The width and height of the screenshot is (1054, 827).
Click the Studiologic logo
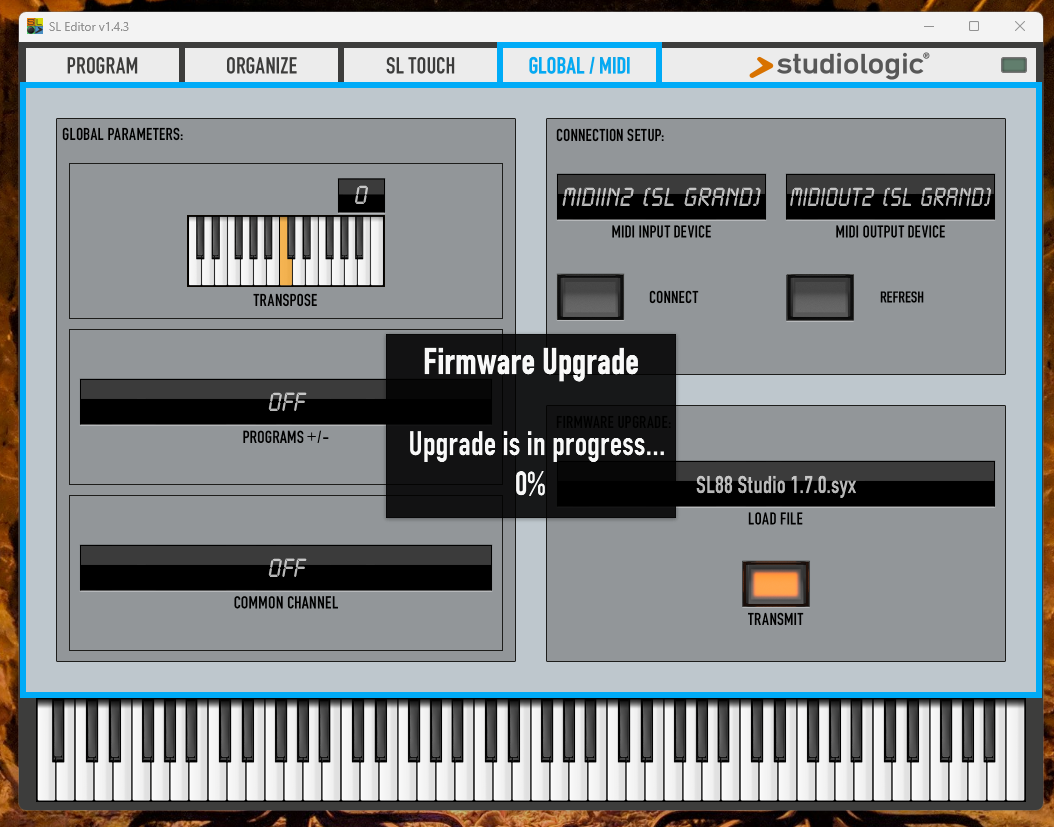pos(840,65)
